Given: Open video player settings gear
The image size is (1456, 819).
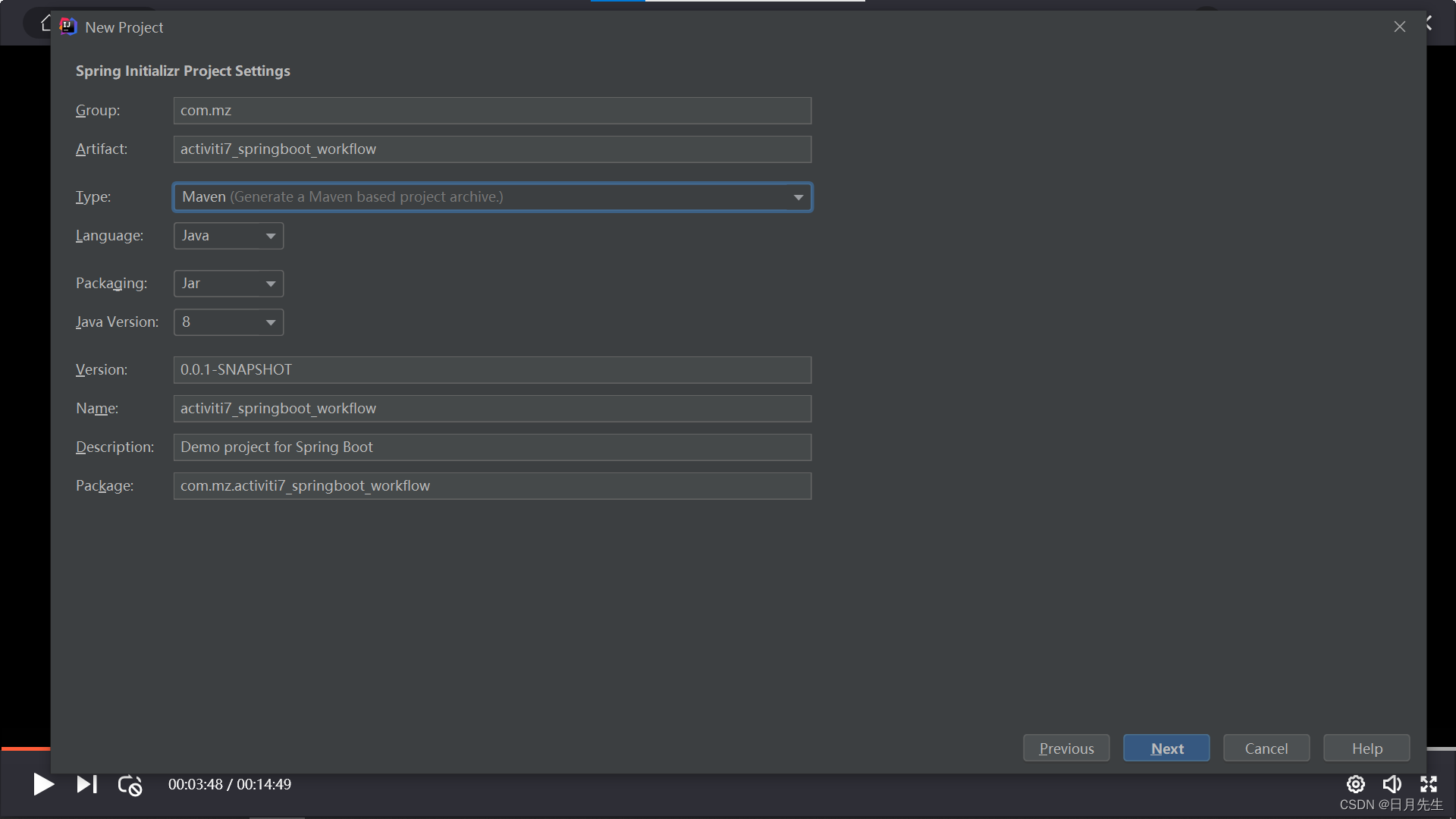Looking at the screenshot, I should pos(1355,784).
